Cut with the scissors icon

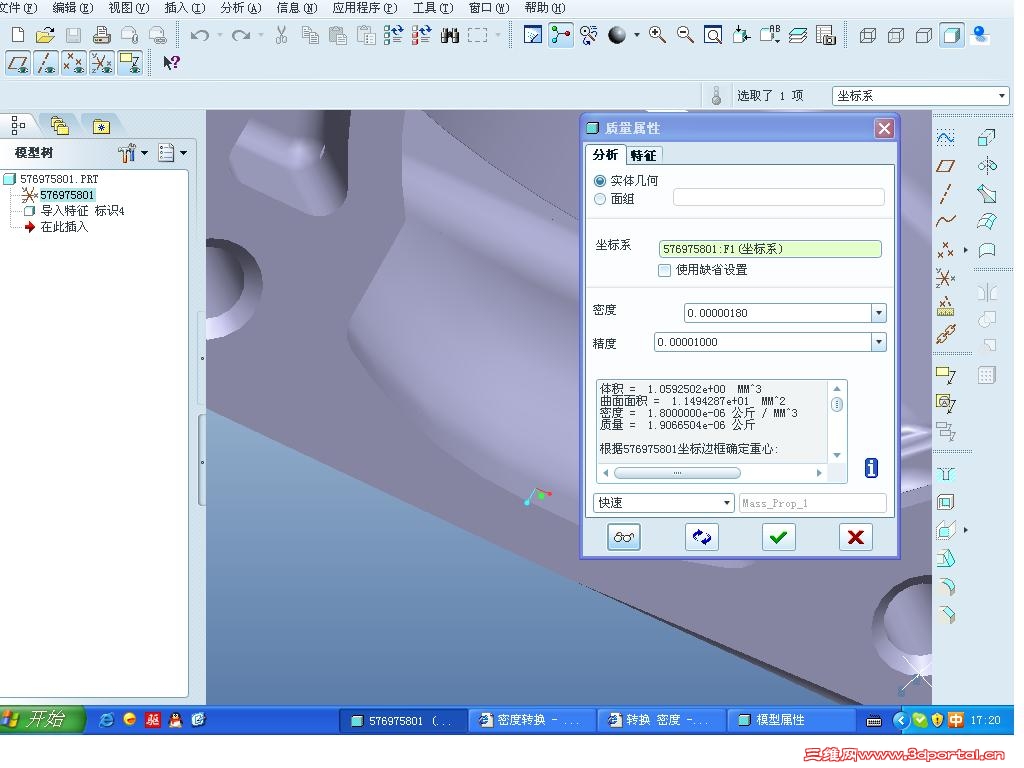pos(281,35)
